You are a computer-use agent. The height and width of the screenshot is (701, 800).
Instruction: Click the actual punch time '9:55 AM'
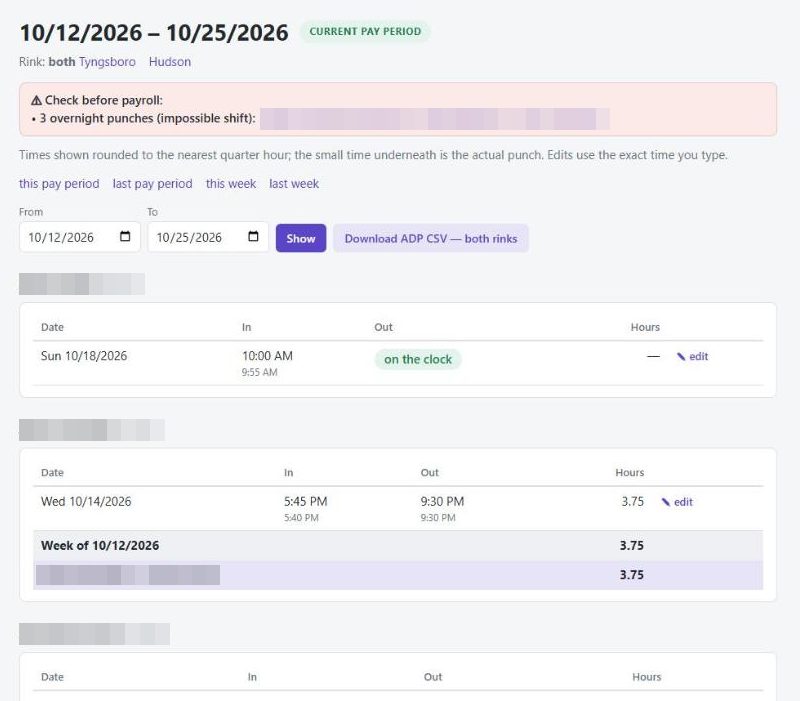[260, 372]
